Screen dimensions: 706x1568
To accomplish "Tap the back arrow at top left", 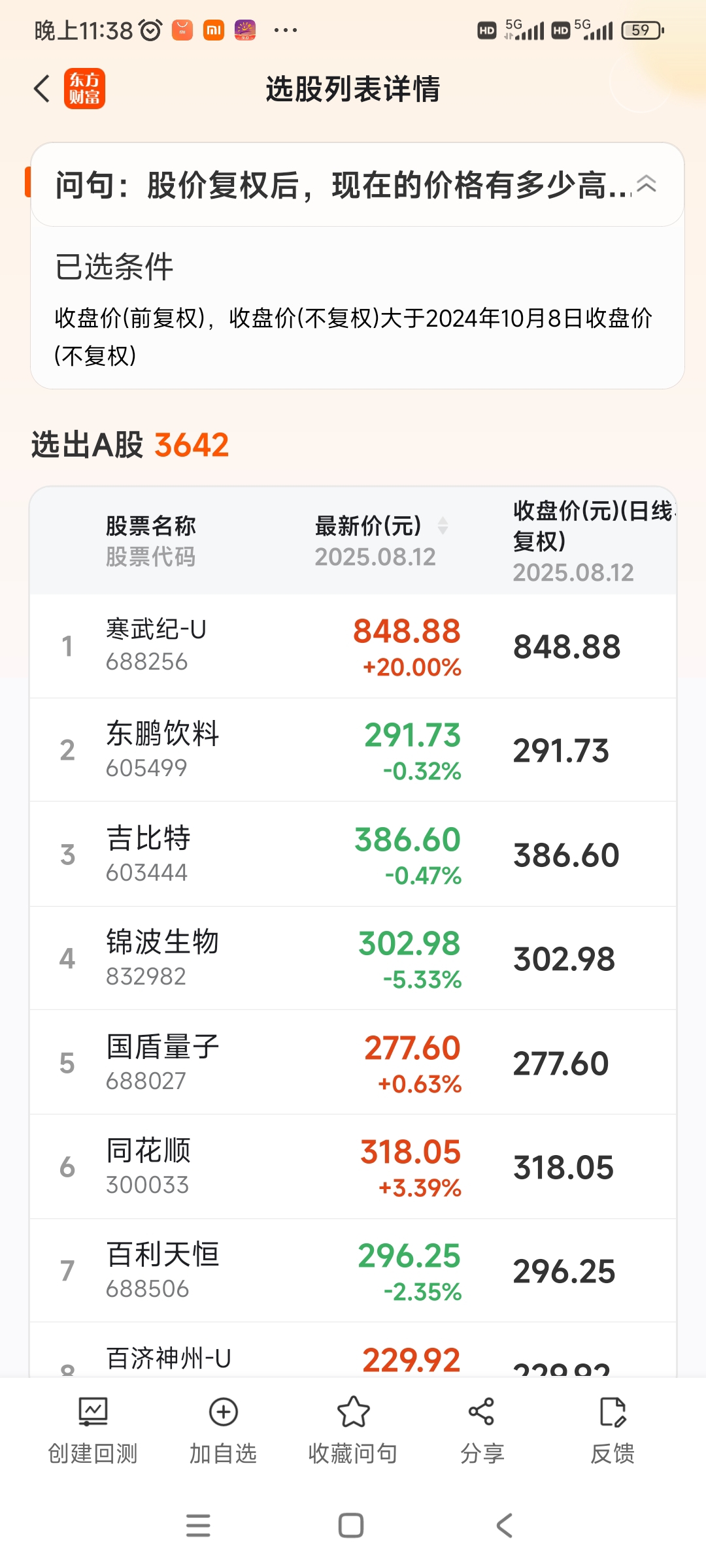I will (x=42, y=88).
